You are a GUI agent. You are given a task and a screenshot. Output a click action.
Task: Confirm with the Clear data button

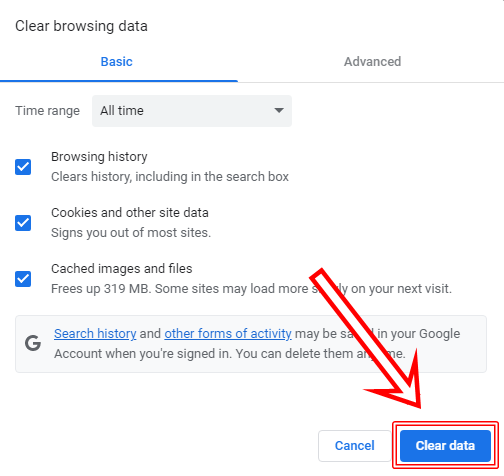pos(445,446)
